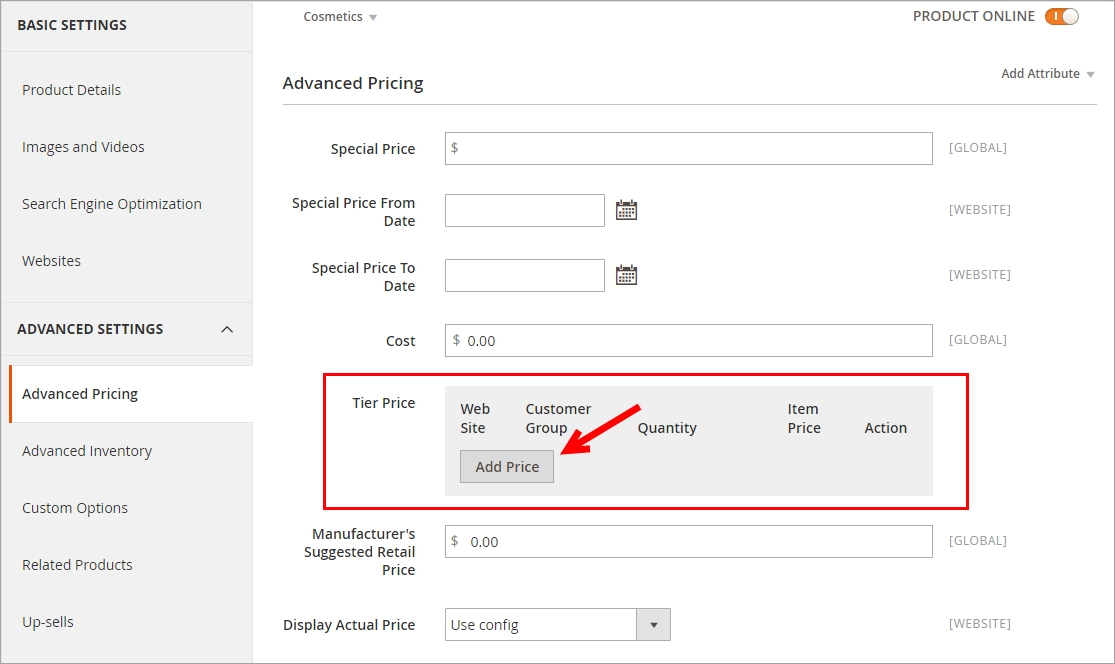Viewport: 1115px width, 664px height.
Task: Click the Quantity column header
Action: (667, 428)
